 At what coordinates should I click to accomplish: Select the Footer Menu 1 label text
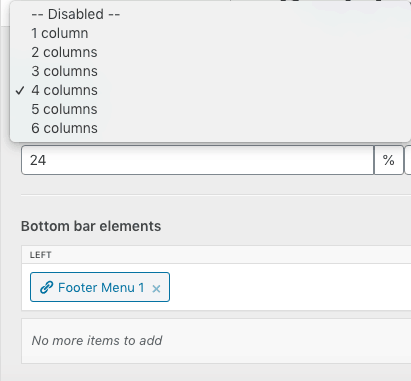click(x=101, y=287)
